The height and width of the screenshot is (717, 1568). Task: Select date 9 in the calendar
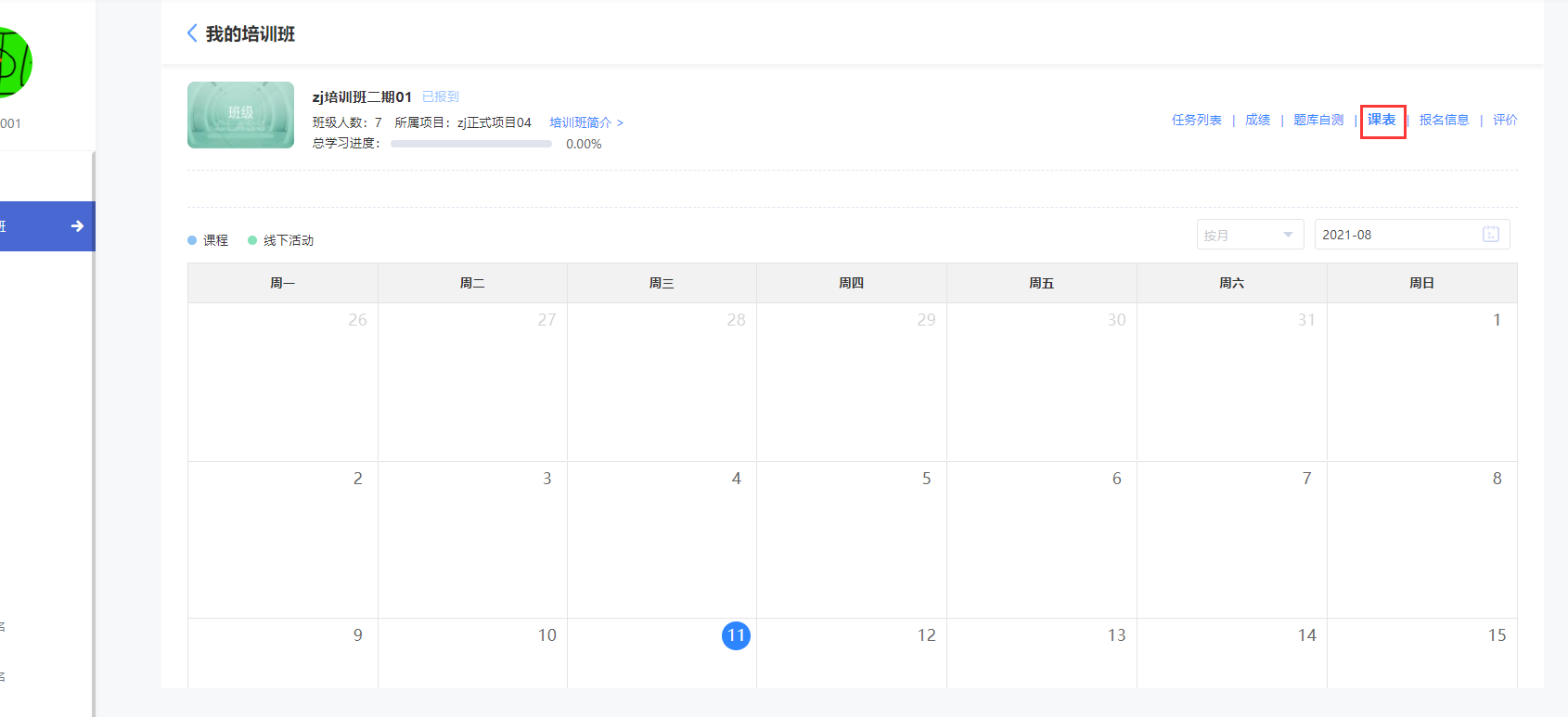pos(358,635)
